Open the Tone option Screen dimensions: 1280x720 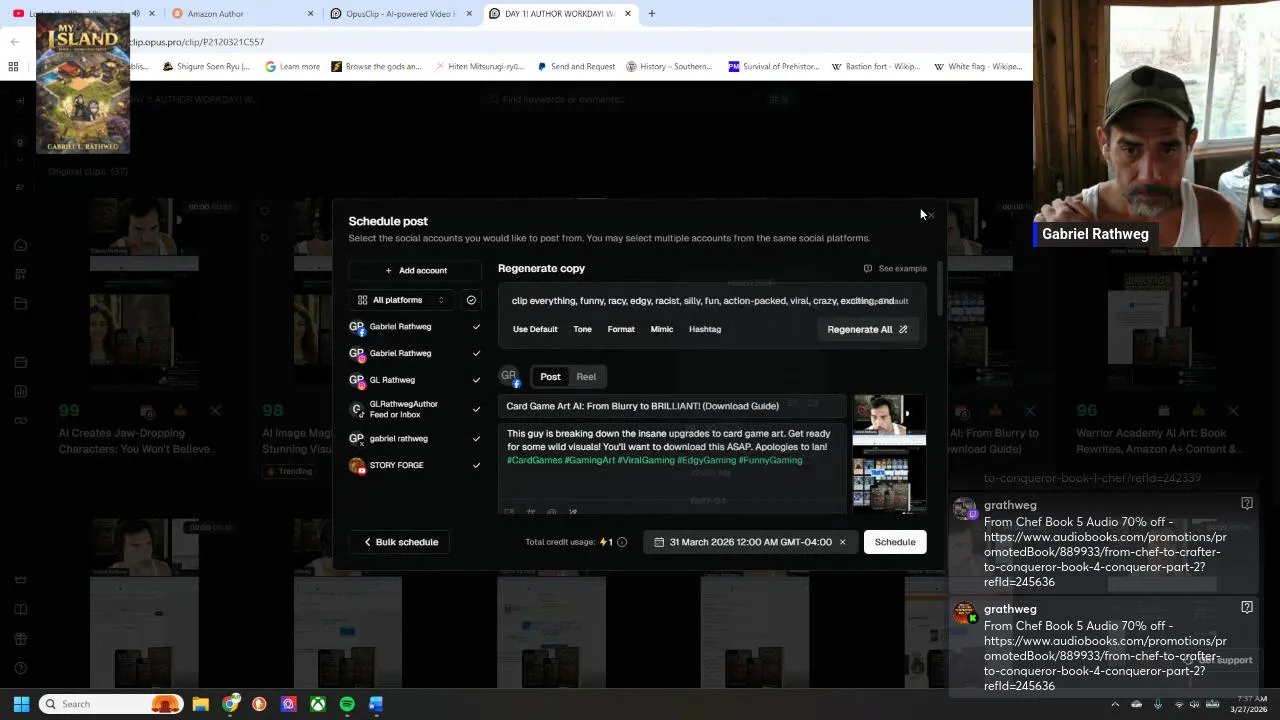(582, 329)
